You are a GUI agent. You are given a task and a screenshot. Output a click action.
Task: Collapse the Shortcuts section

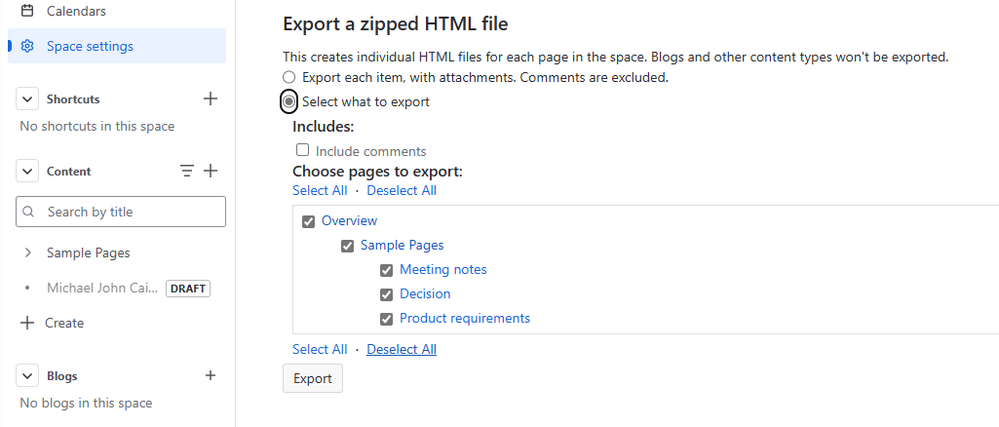click(x=27, y=99)
